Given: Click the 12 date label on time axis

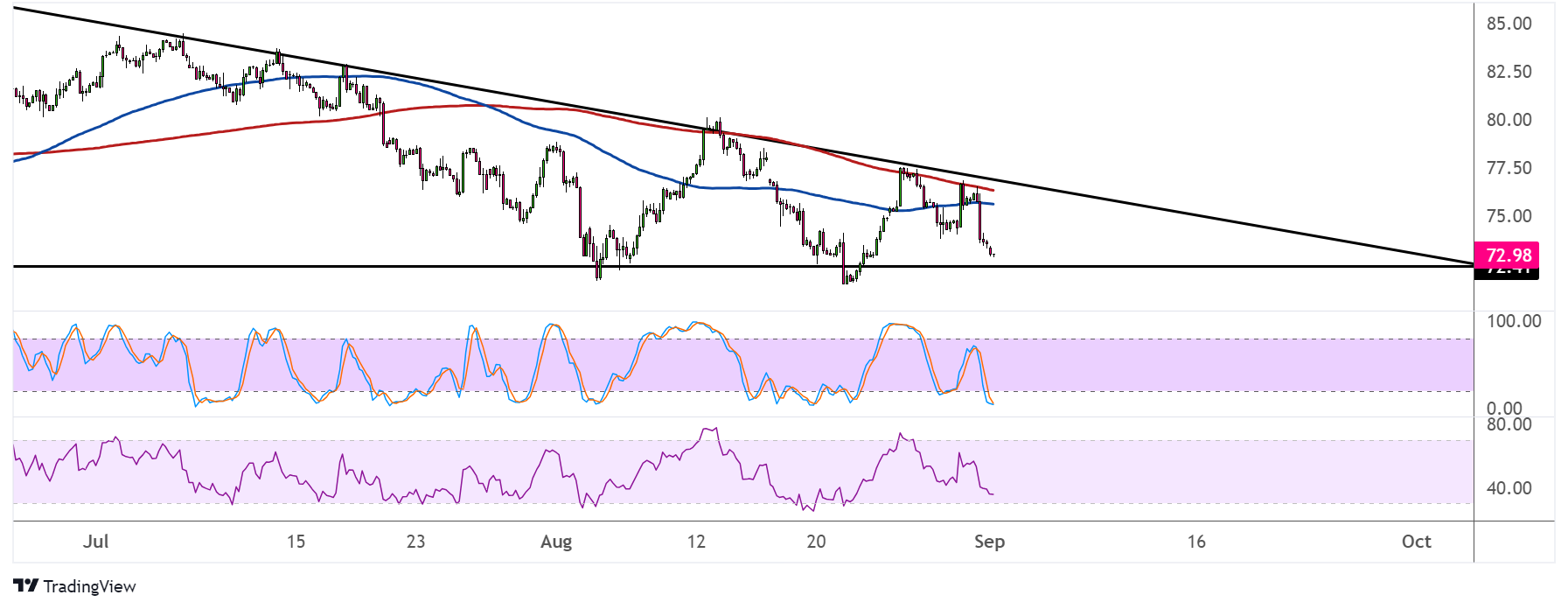Looking at the screenshot, I should pos(696,542).
